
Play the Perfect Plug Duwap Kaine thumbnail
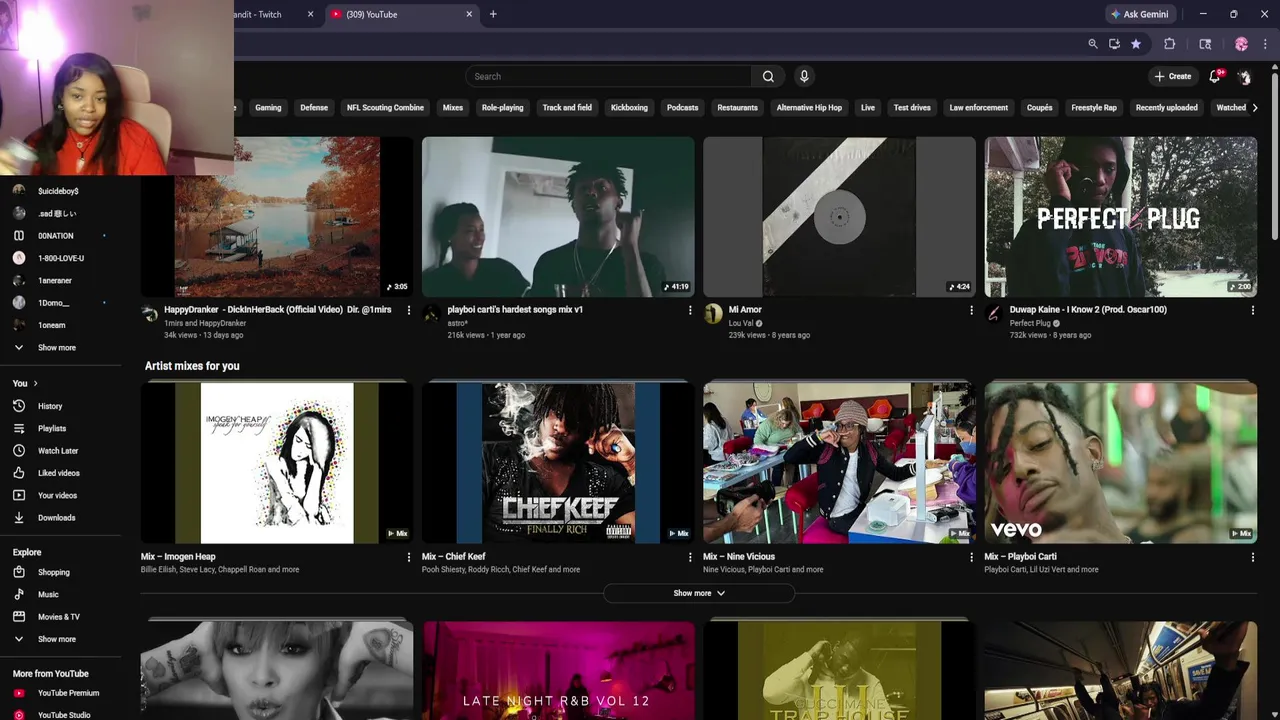[1120, 217]
